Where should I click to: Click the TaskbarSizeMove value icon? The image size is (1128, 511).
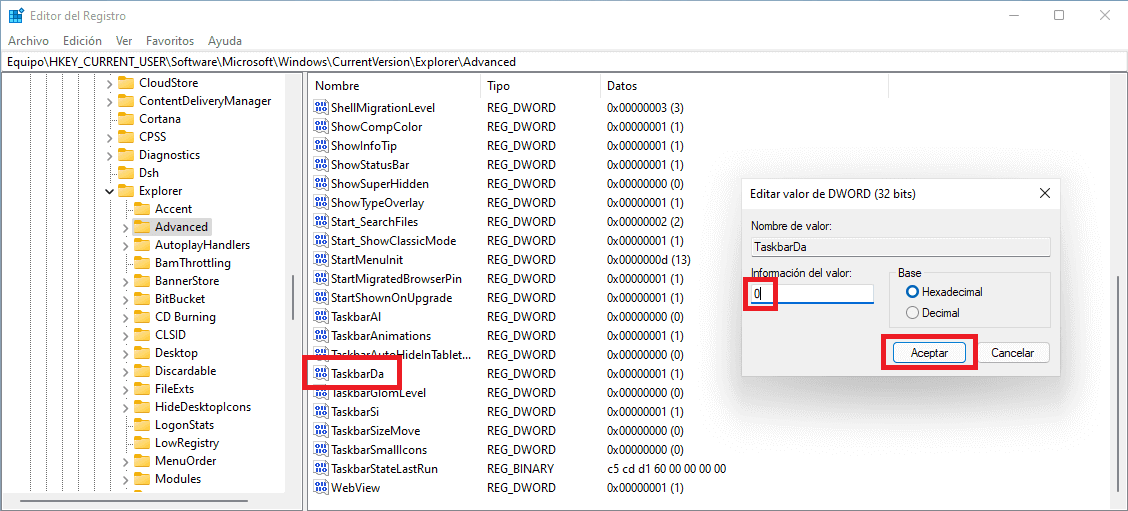pyautogui.click(x=321, y=430)
